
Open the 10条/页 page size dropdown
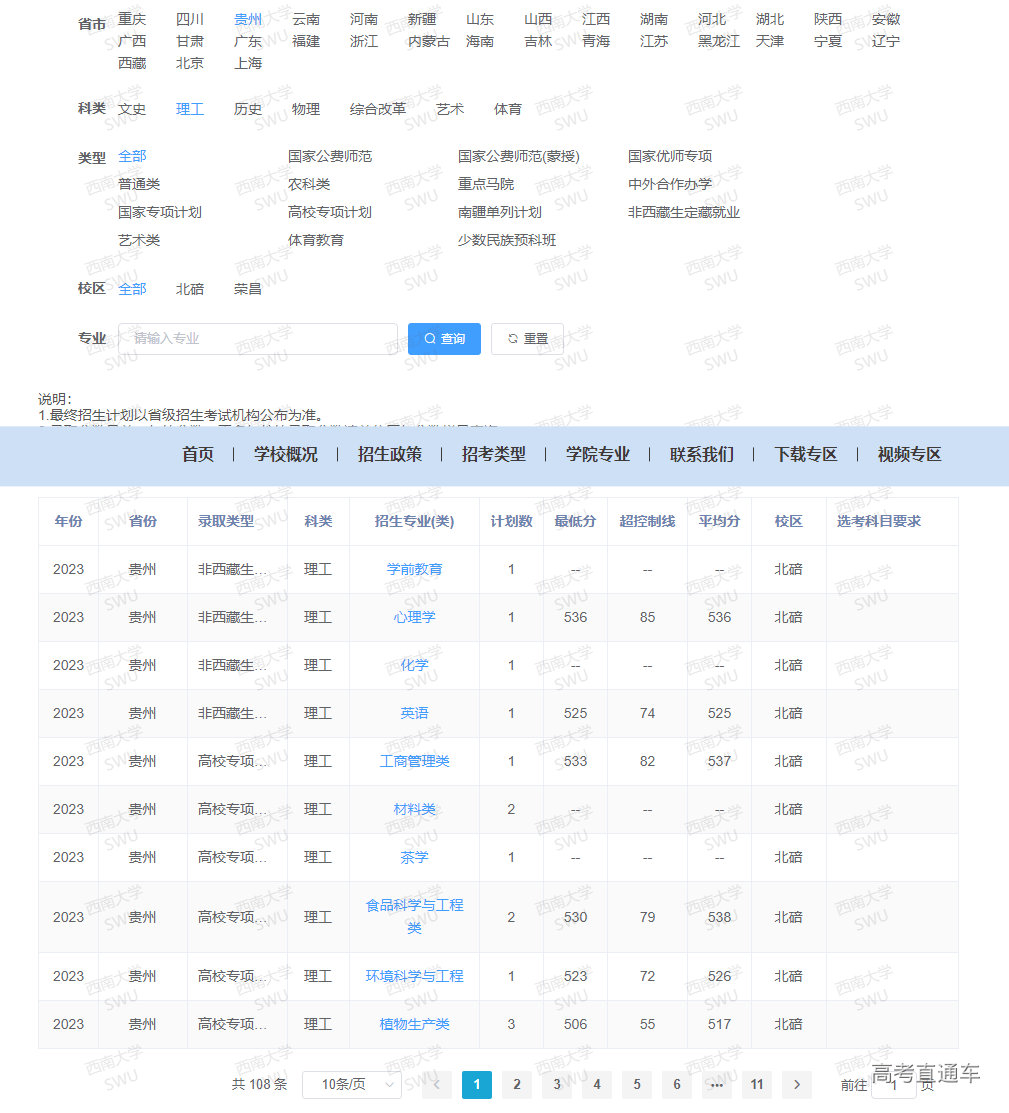pyautogui.click(x=352, y=1084)
